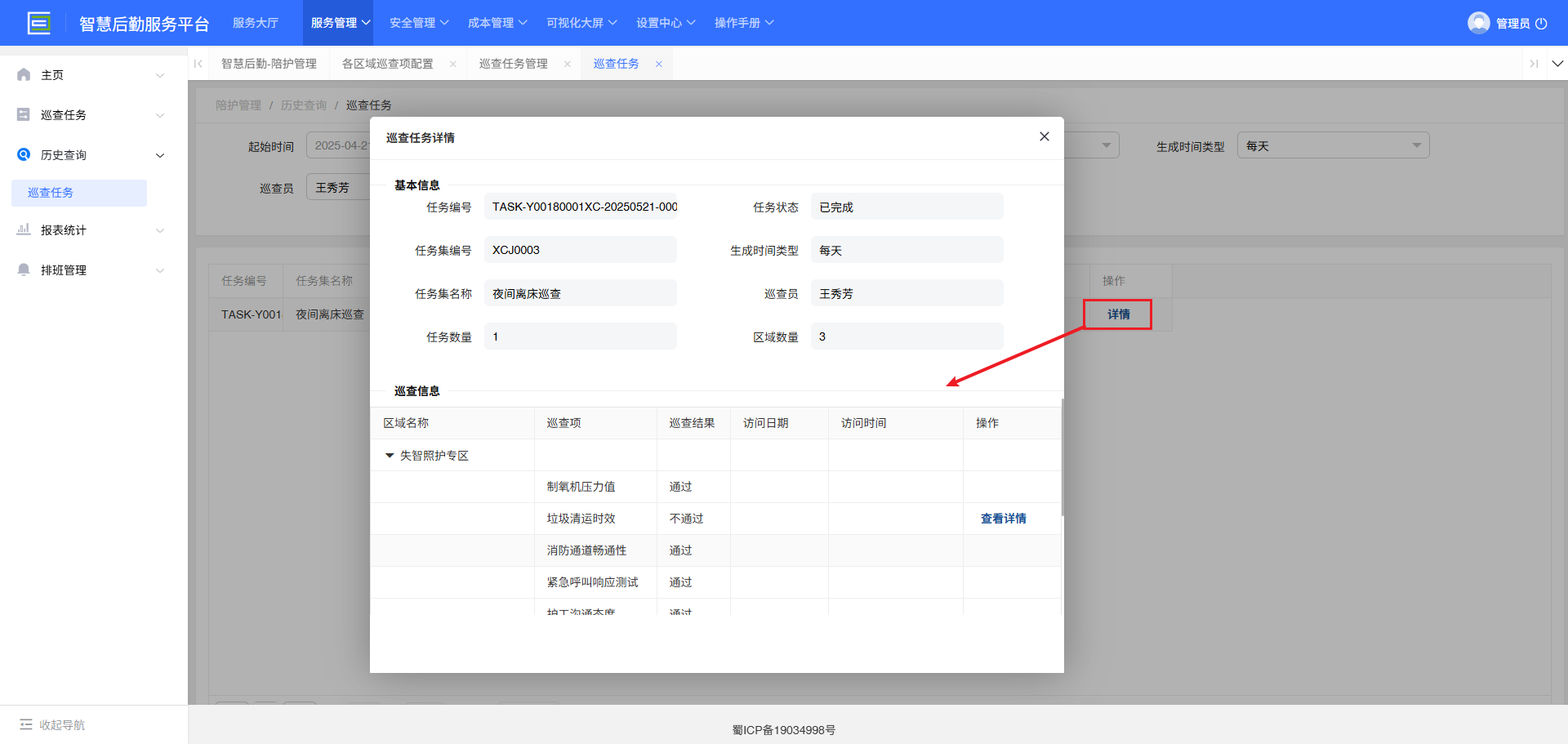Image resolution: width=1568 pixels, height=744 pixels.
Task: Click the 制氧机压力值 row text
Action: tap(581, 487)
